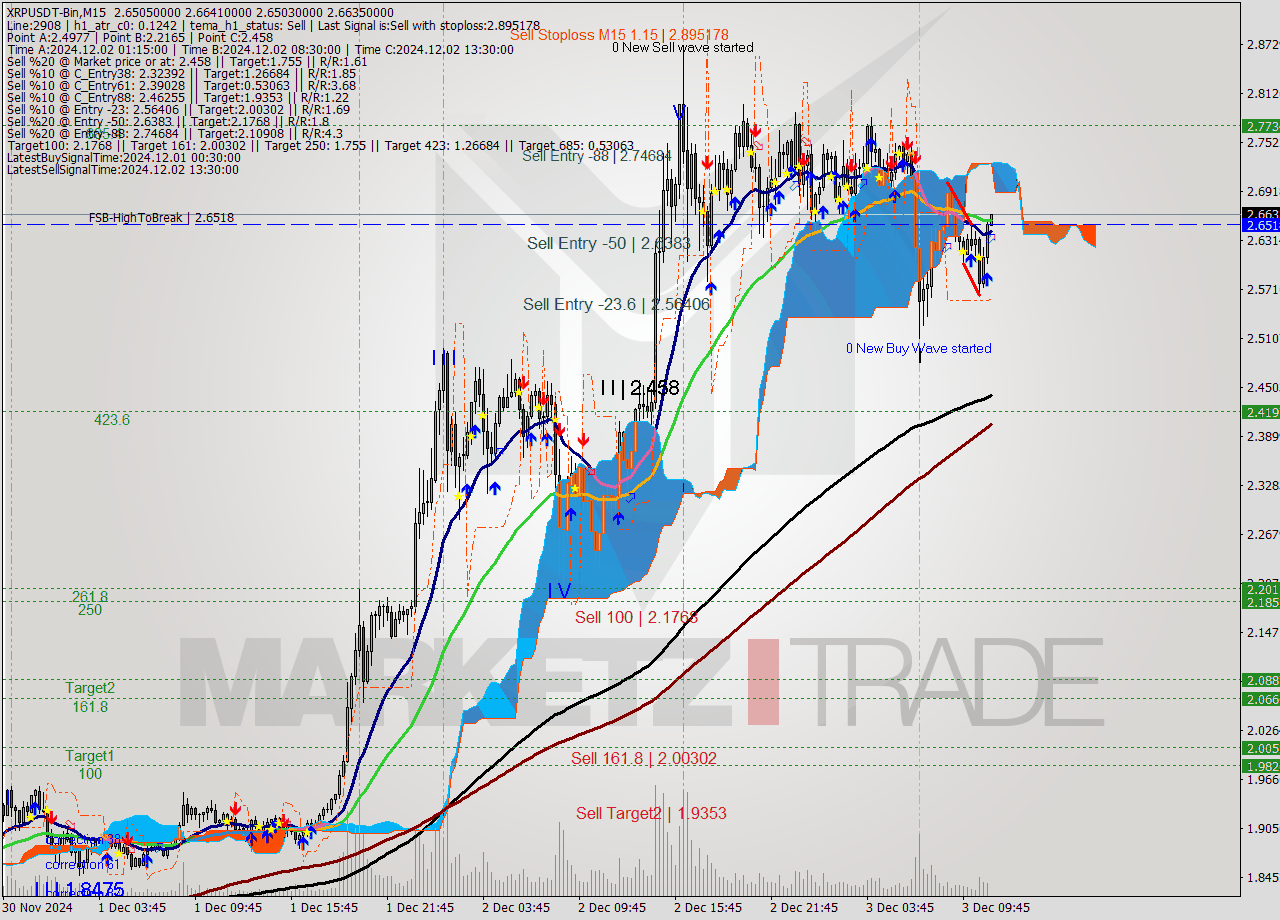Click the green Target1 label
This screenshot has width=1280, height=920.
coord(90,756)
